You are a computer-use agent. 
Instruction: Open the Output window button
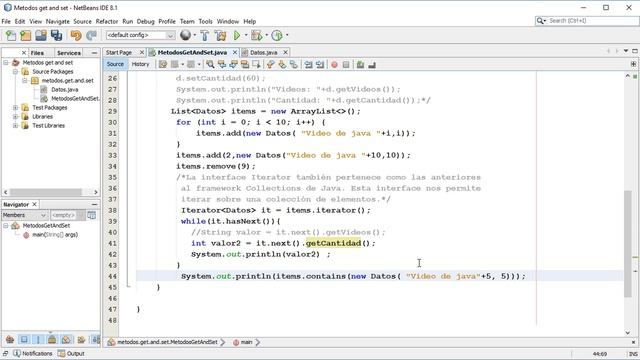pyautogui.click(x=71, y=353)
